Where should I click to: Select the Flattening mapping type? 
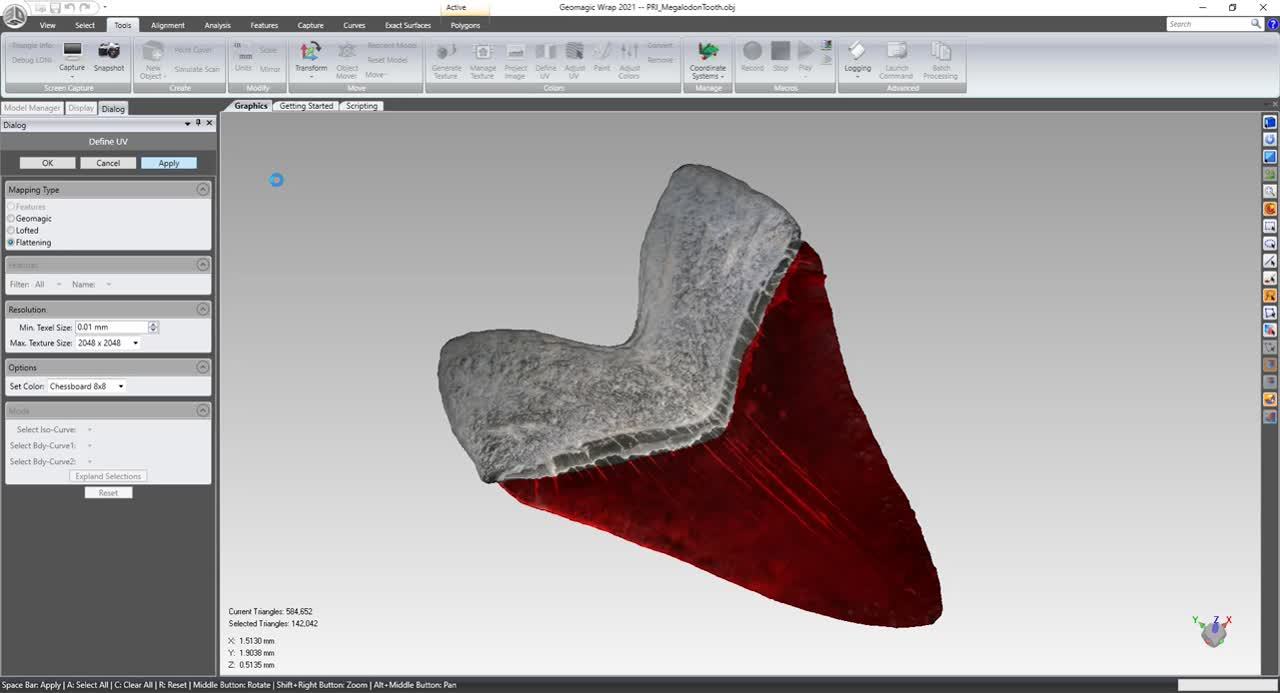click(x=12, y=242)
